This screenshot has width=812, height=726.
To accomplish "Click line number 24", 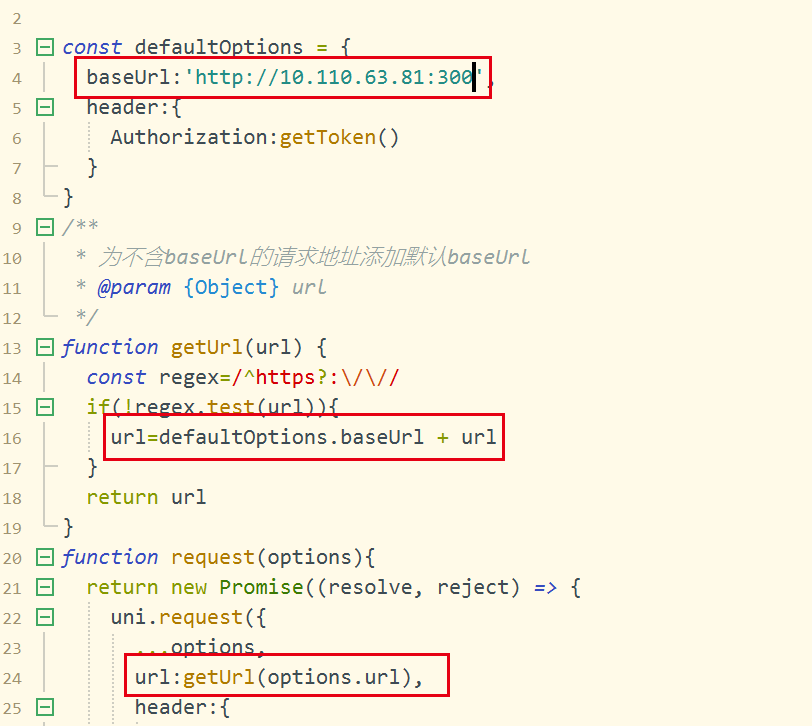I will click(12, 677).
